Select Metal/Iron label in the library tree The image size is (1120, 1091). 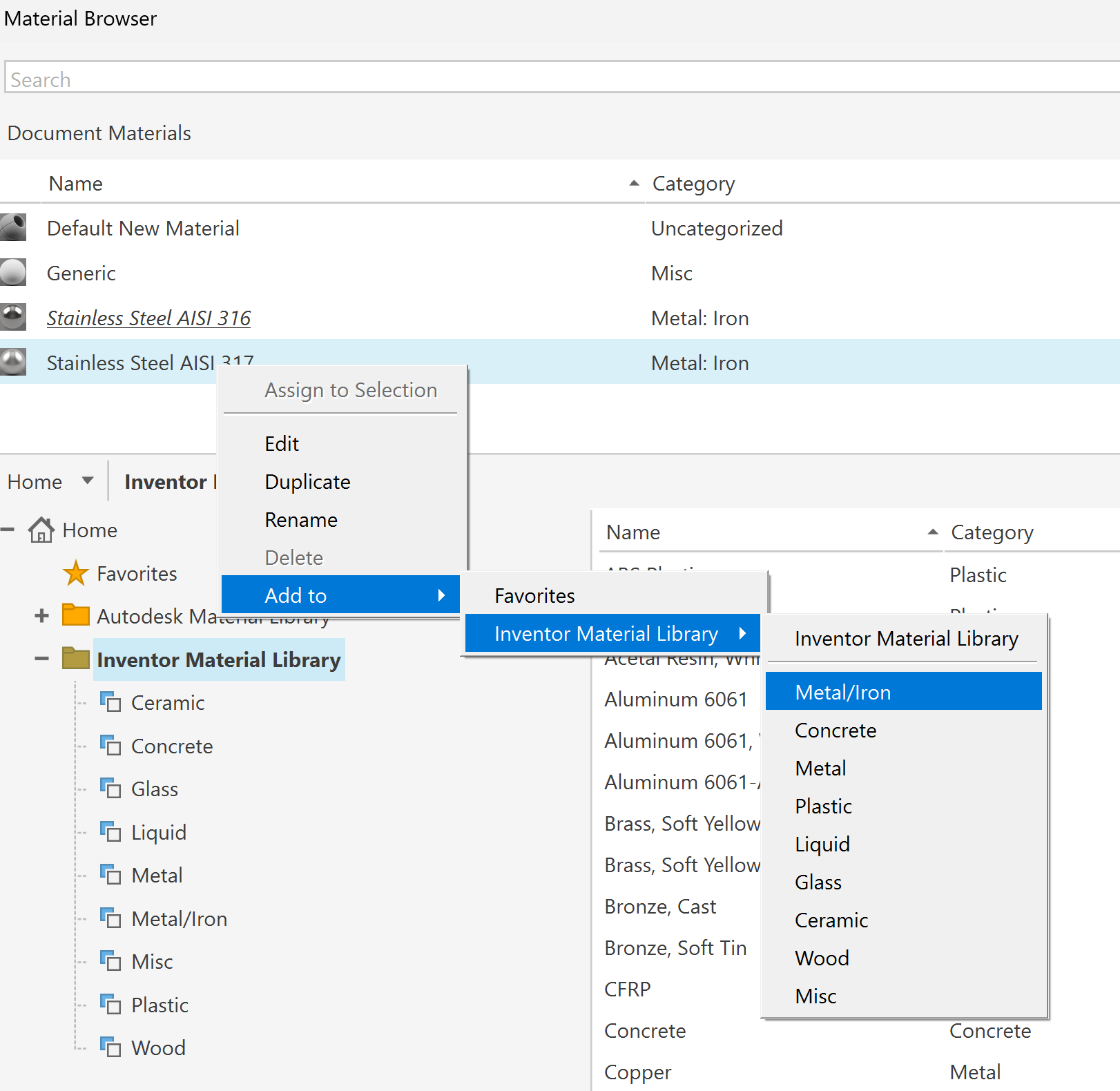pos(180,918)
